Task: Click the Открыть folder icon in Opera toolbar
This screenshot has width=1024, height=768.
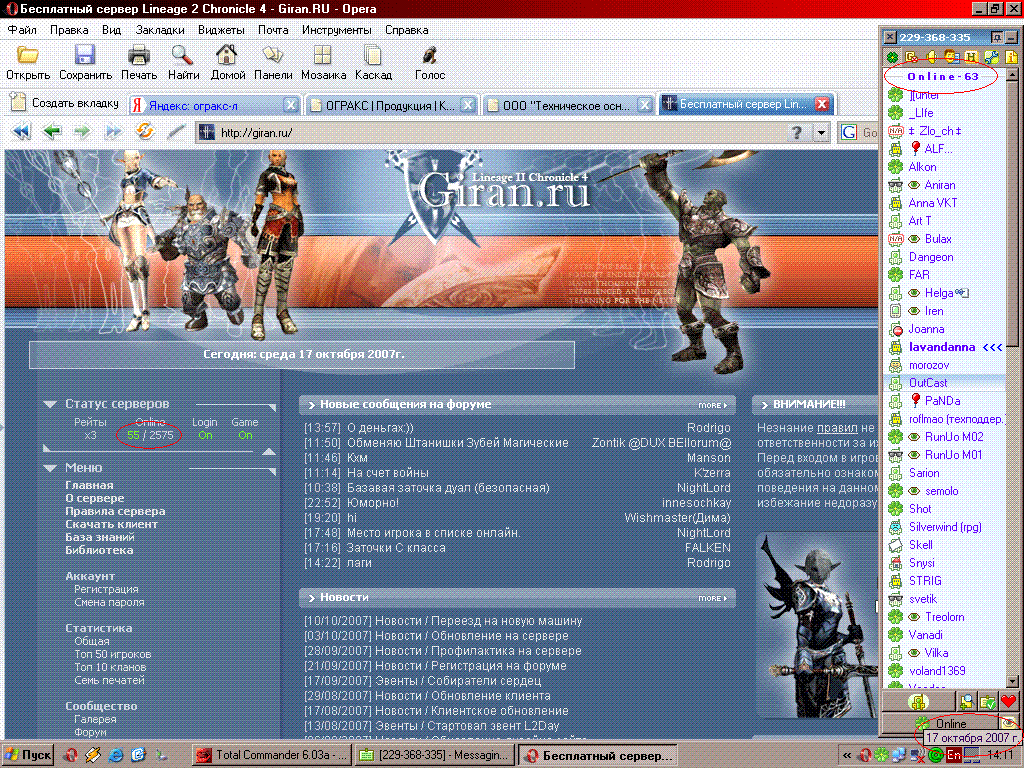Action: pyautogui.click(x=27, y=55)
